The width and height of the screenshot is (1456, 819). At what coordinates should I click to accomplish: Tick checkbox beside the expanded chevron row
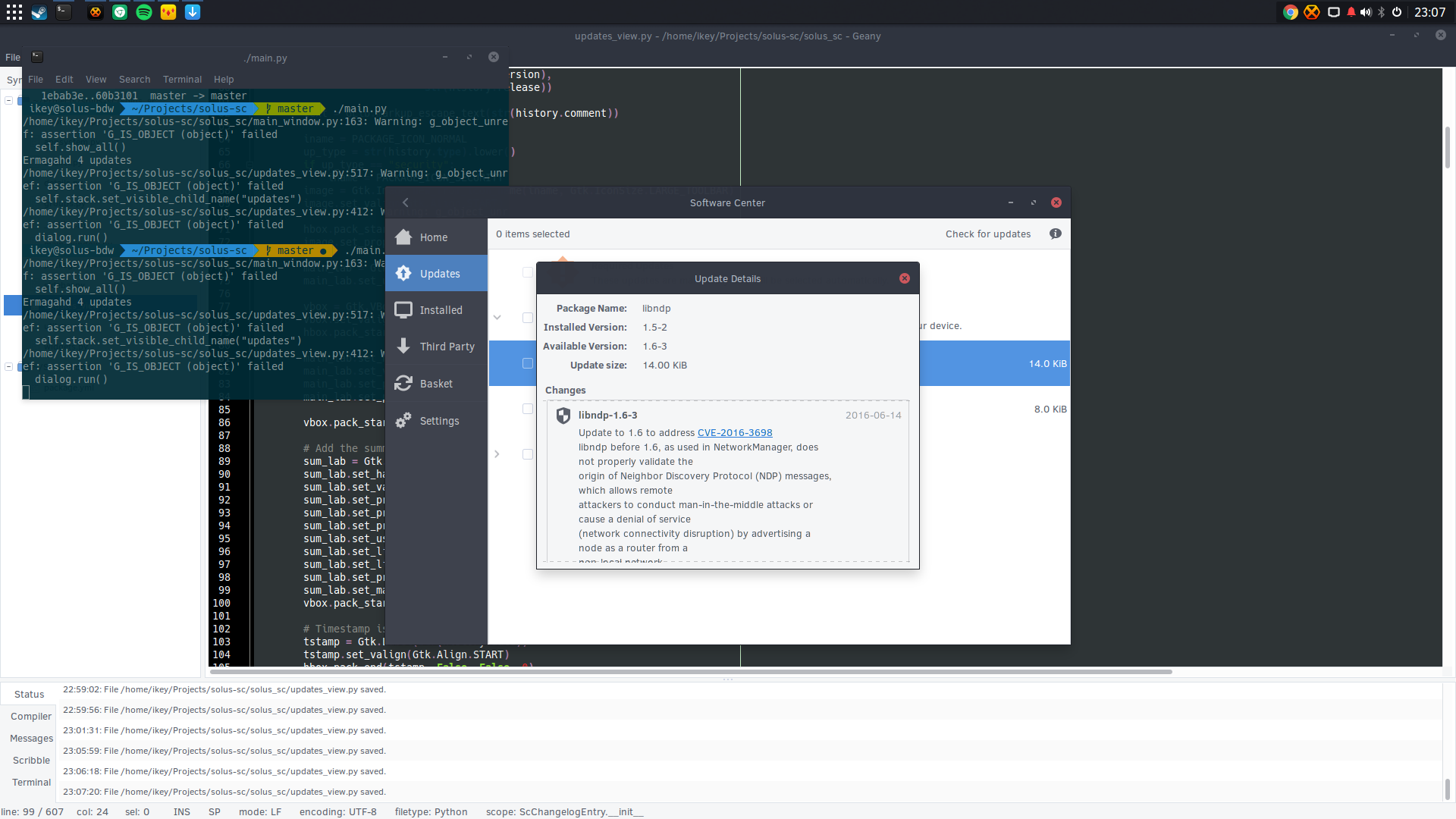(528, 318)
